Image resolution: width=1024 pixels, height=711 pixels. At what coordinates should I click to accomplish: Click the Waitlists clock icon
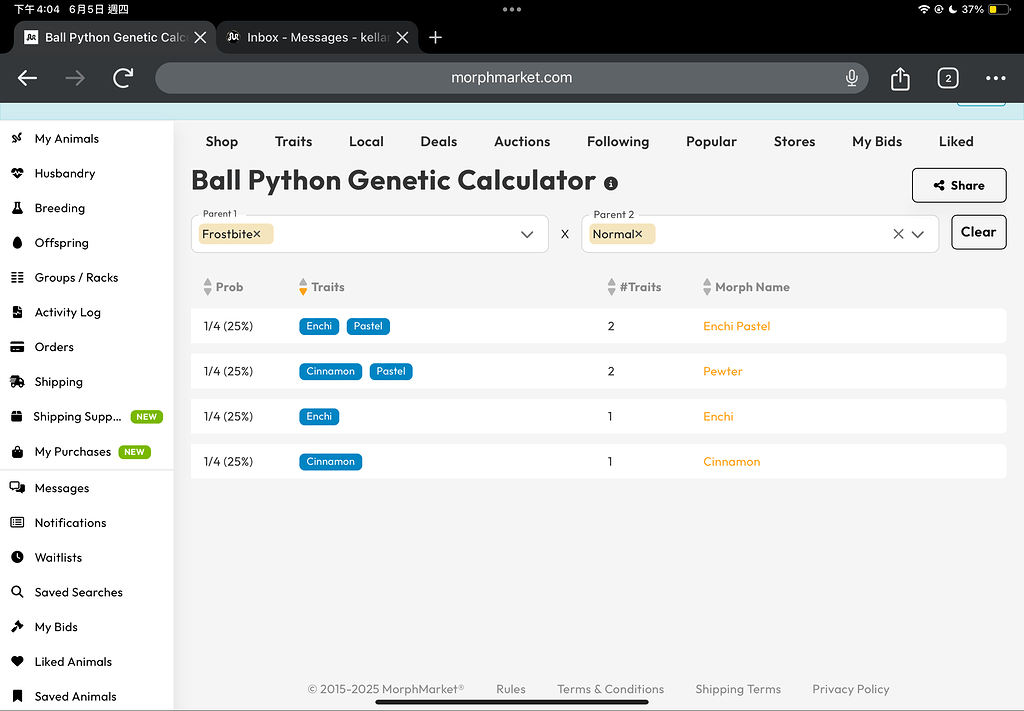pos(17,557)
